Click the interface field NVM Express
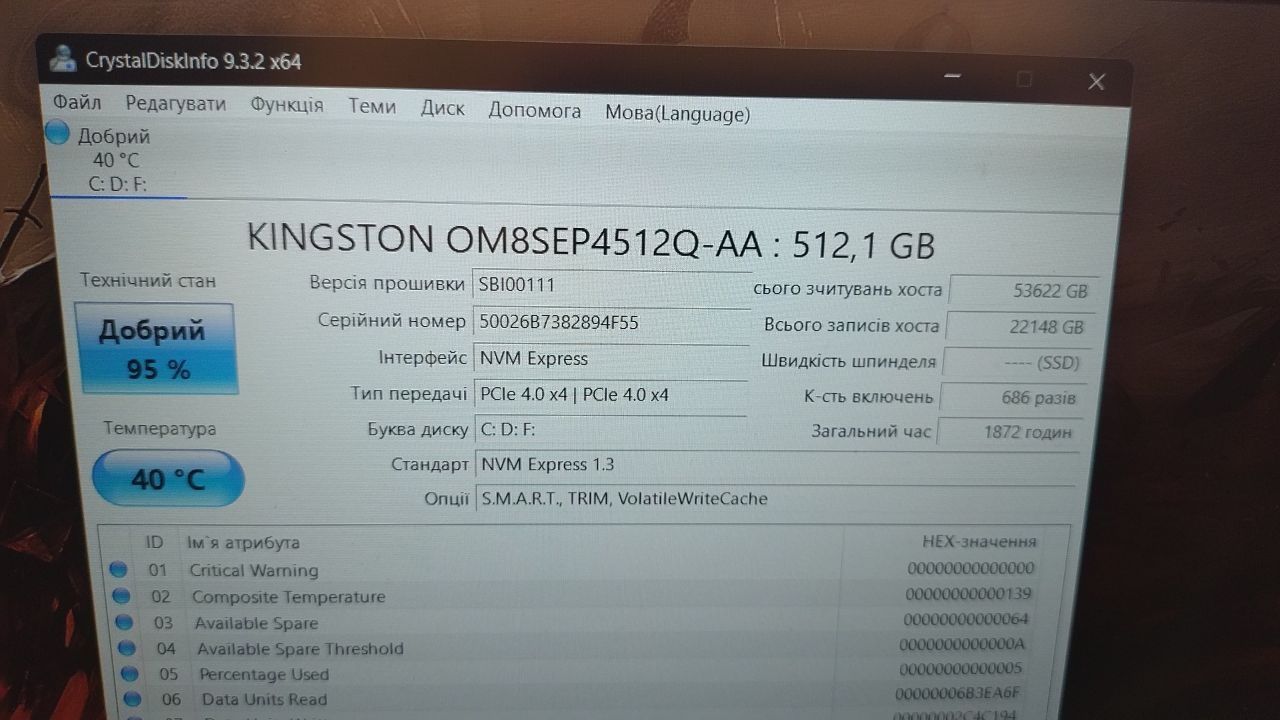The width and height of the screenshot is (1280, 720). click(610, 358)
